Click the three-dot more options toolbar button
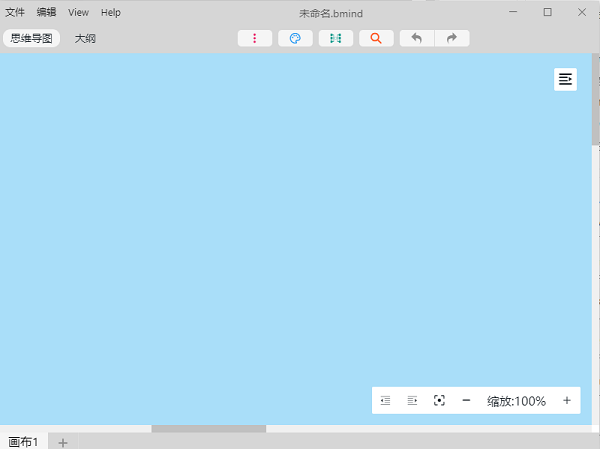 (x=255, y=38)
